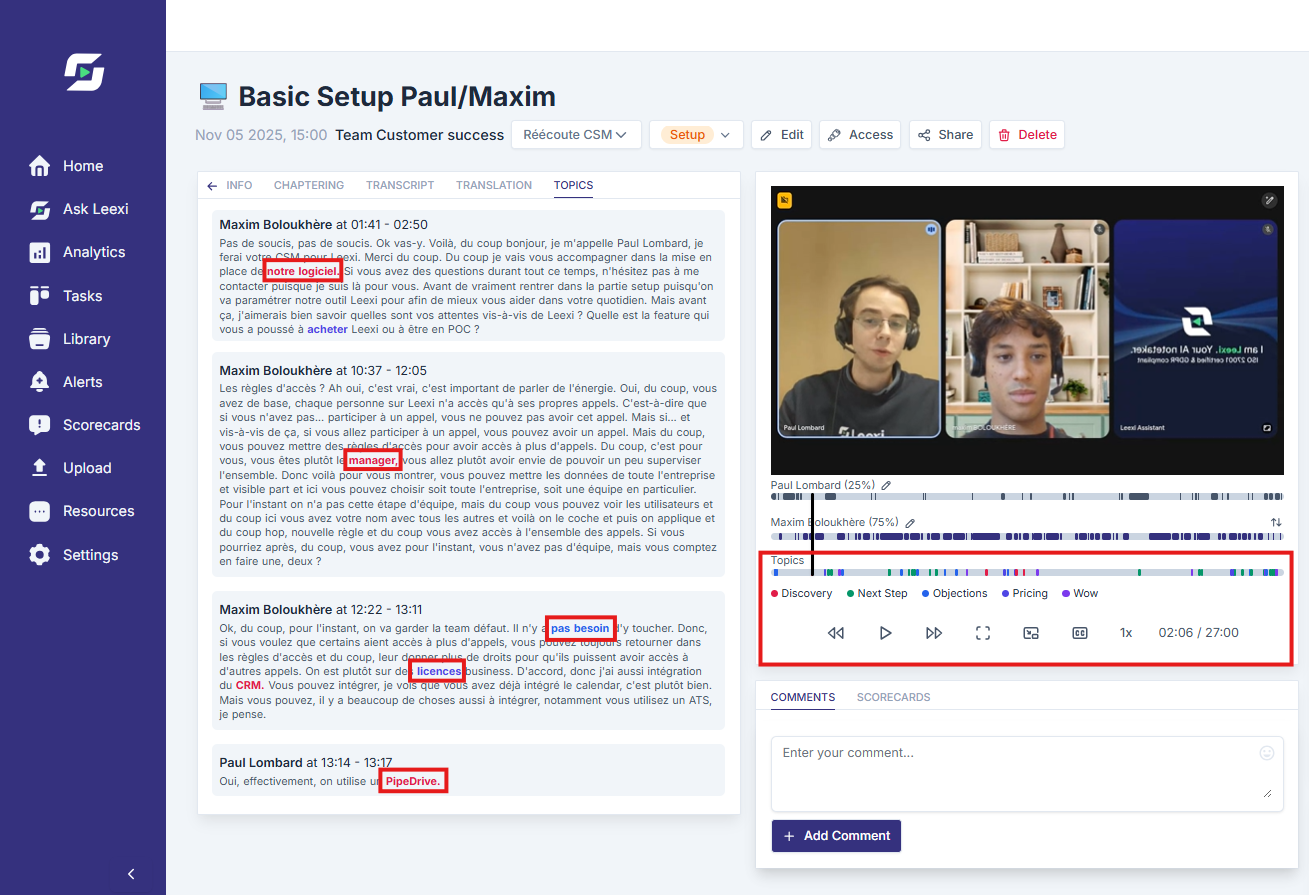Click the 'pas besoin' highlighted keyword
1309x895 pixels.
click(580, 628)
